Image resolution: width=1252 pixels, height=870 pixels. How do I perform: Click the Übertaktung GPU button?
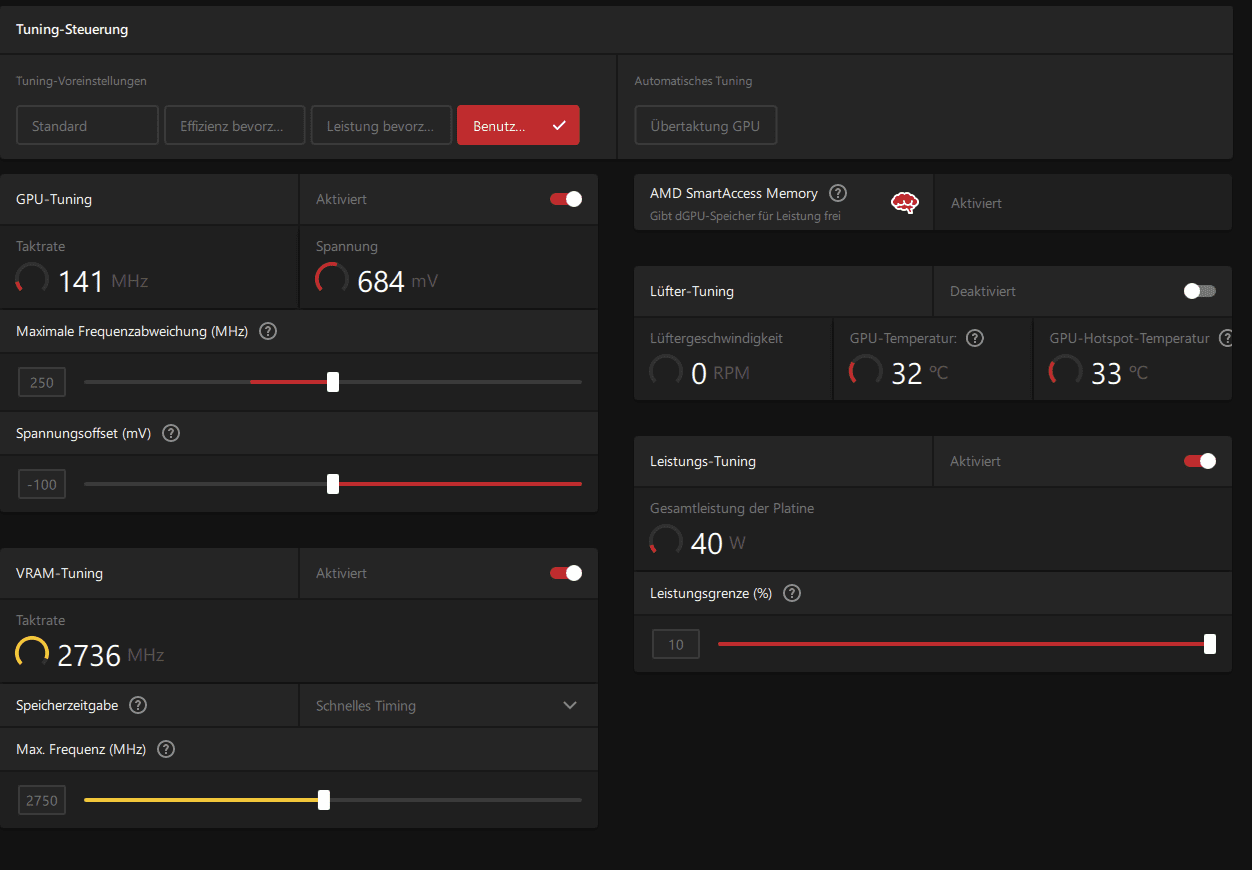click(705, 126)
